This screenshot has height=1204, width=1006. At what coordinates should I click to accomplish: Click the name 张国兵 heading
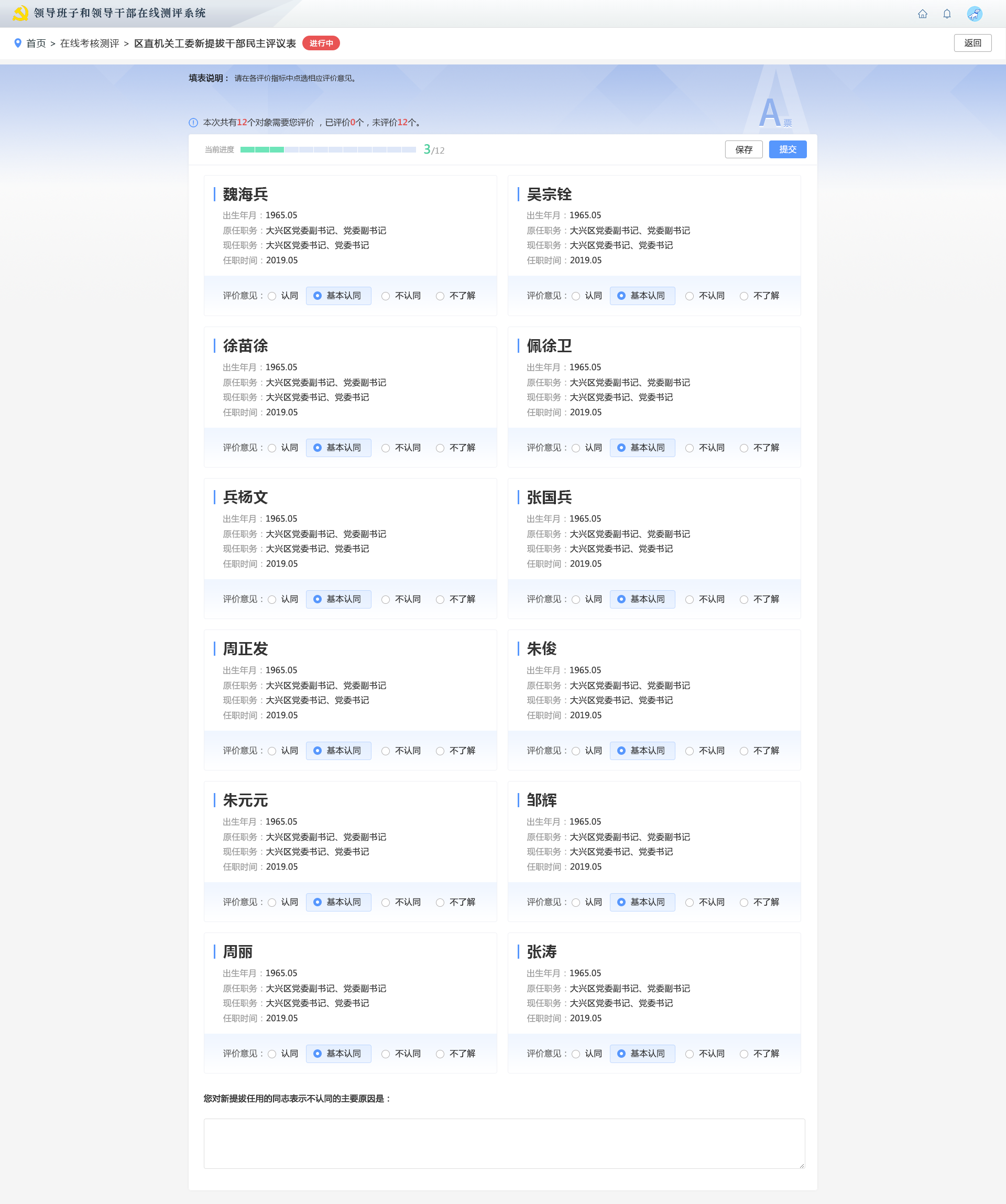pos(549,497)
